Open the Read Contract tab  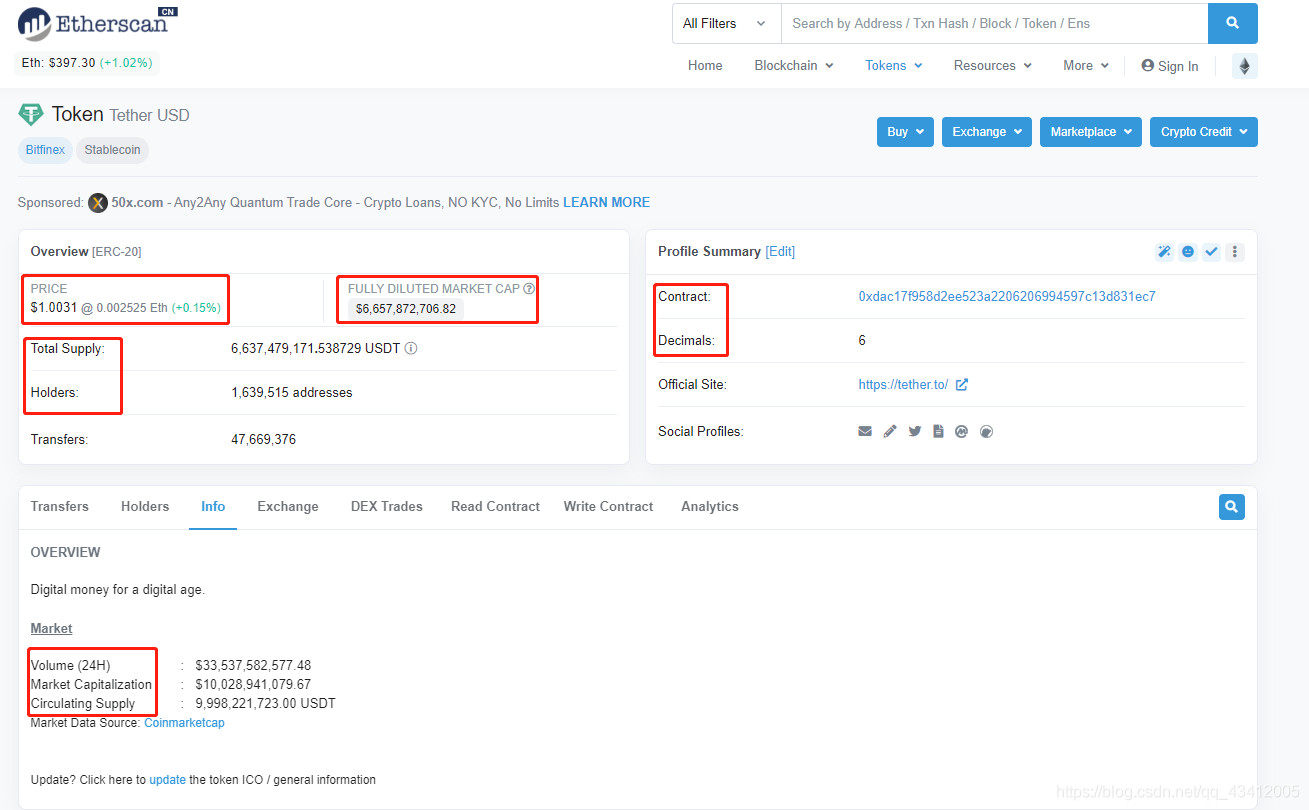point(495,507)
